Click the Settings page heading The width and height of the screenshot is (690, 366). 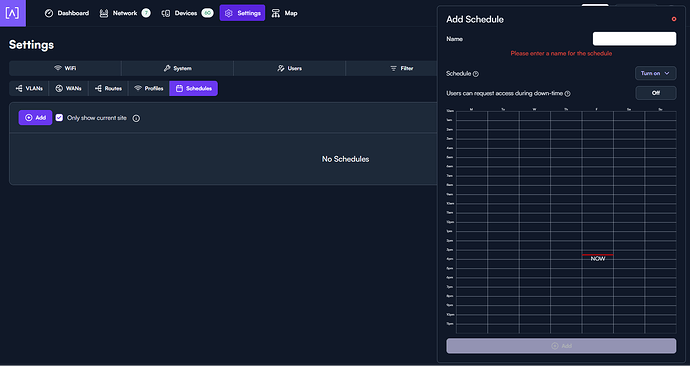pos(31,45)
